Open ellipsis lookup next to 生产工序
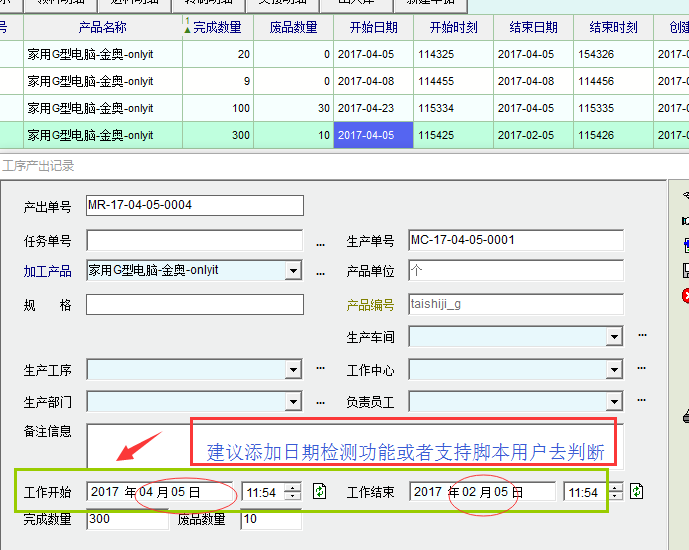 click(x=321, y=369)
